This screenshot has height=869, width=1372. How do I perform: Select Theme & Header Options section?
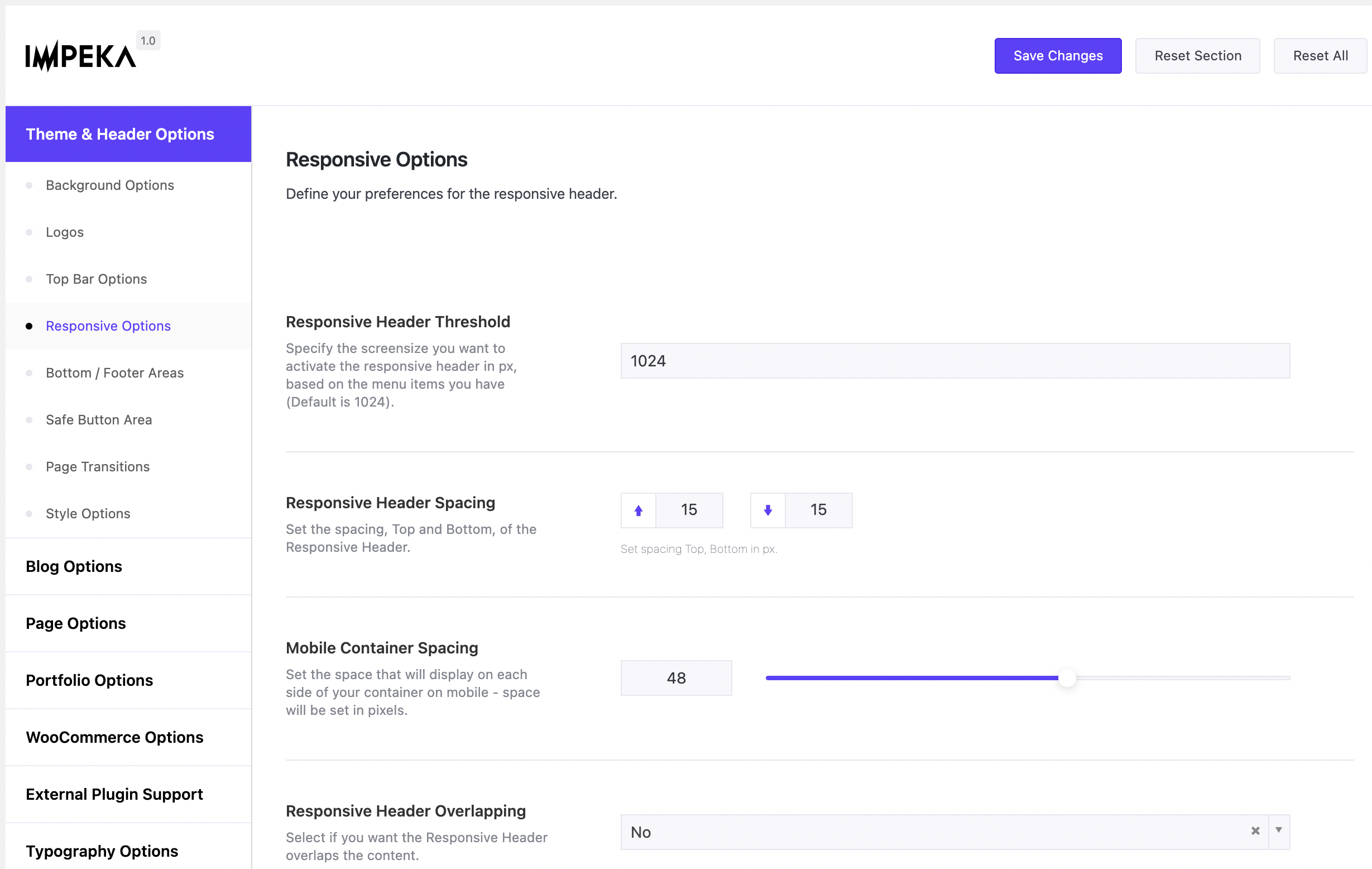[119, 134]
